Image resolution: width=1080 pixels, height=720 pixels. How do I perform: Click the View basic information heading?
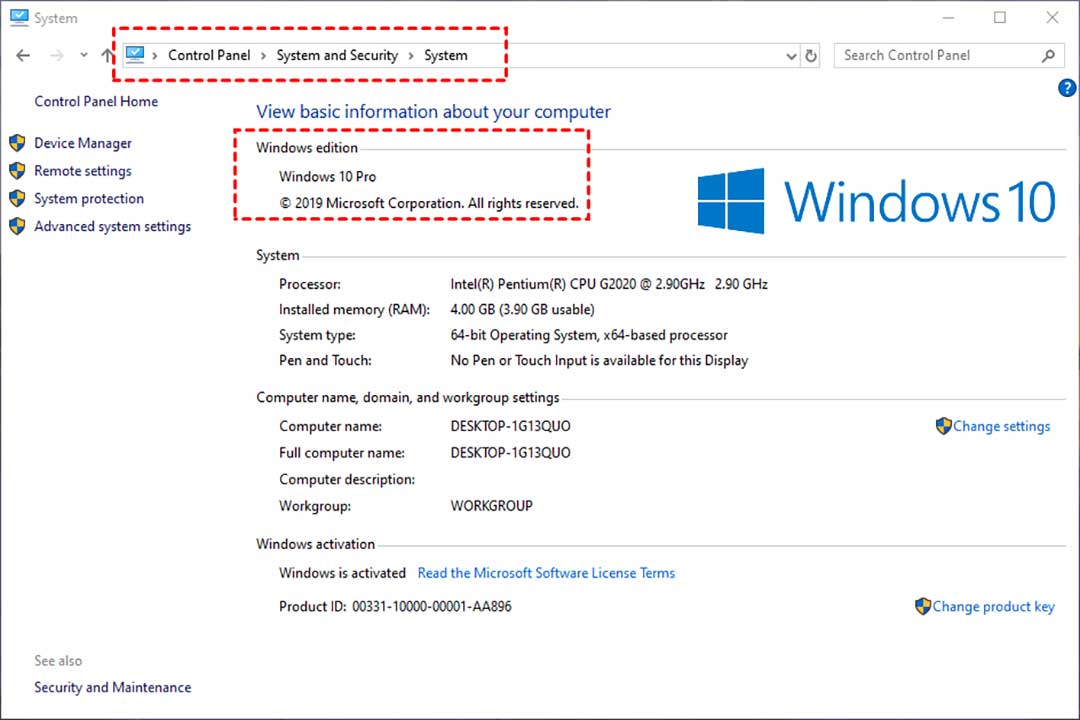(433, 112)
